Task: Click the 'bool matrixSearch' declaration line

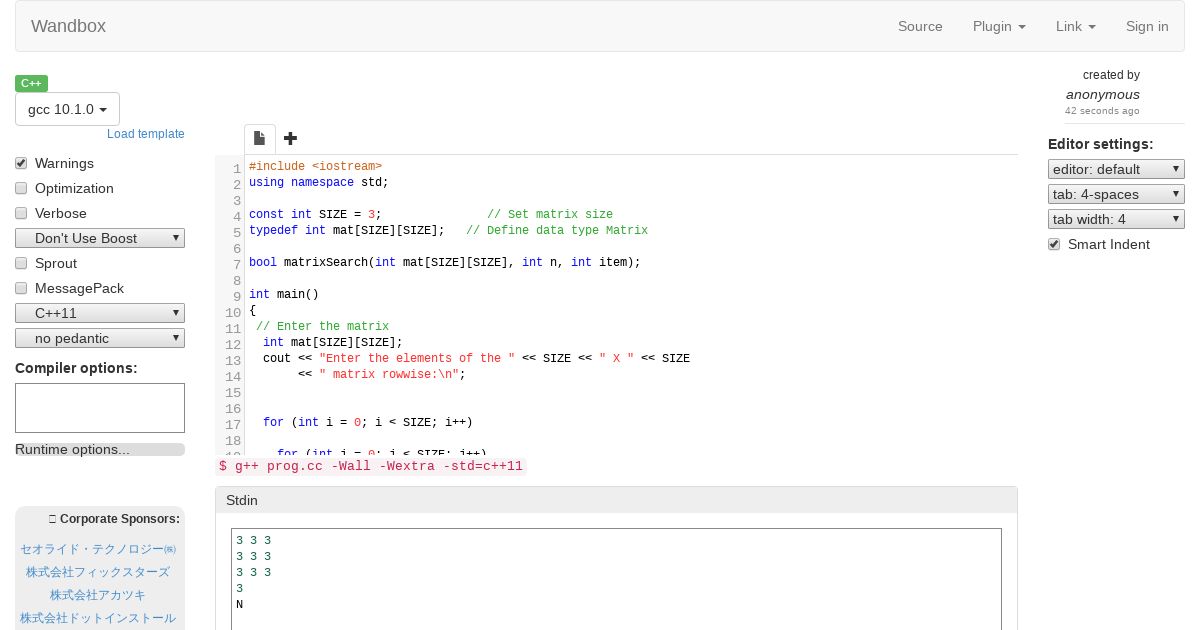Action: point(444,262)
